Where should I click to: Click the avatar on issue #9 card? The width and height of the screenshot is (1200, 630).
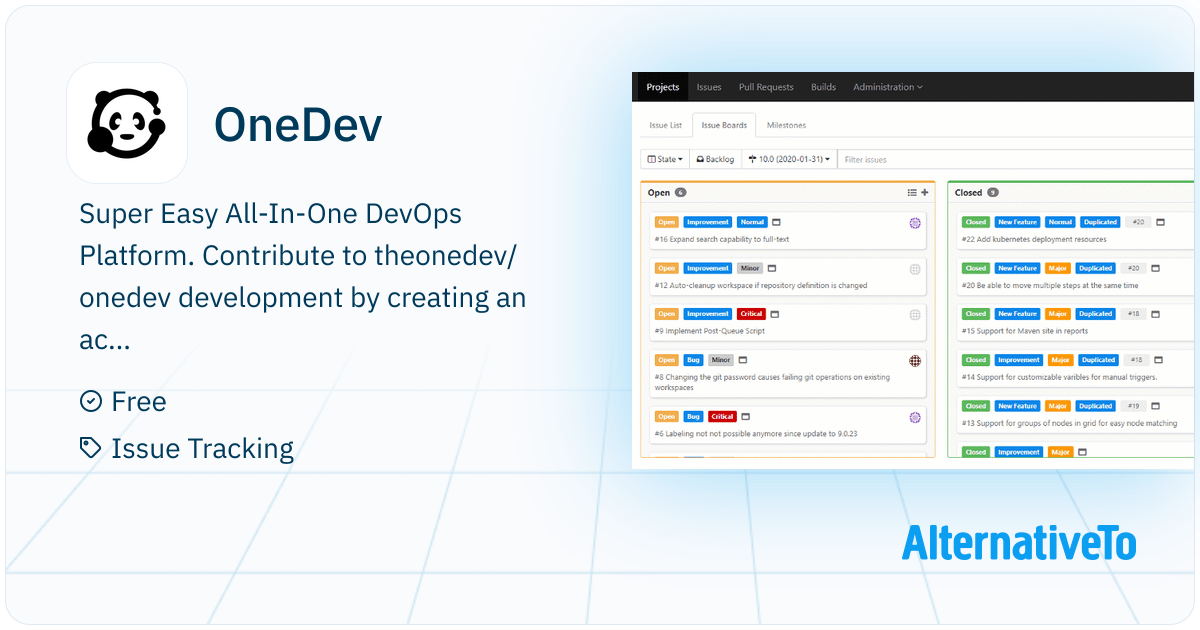915,315
